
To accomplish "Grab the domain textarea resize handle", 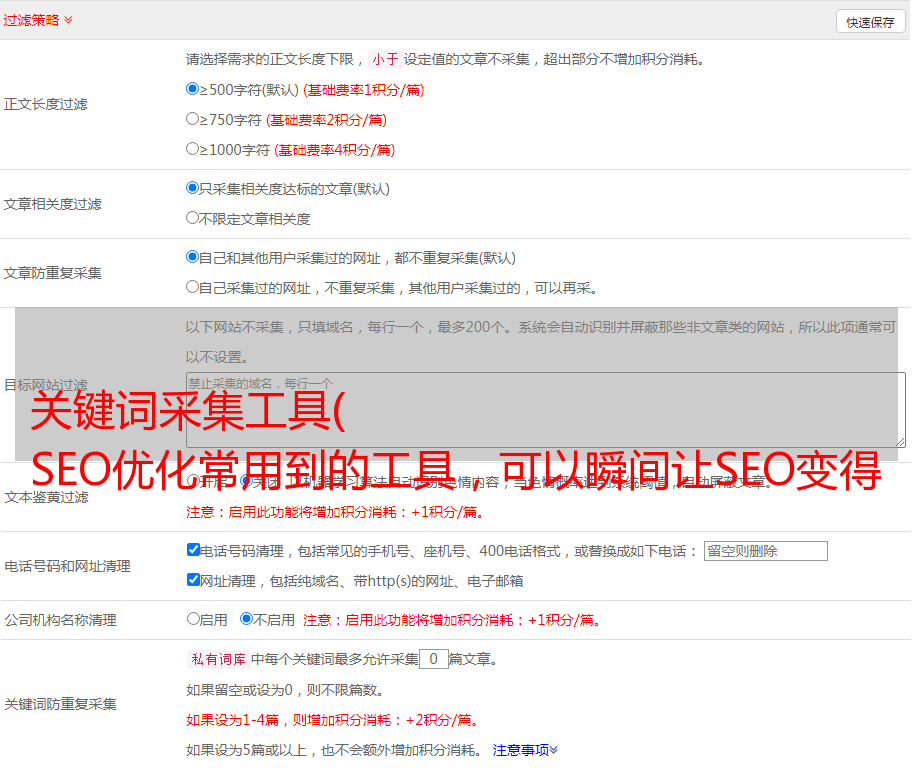I will pyautogui.click(x=900, y=442).
